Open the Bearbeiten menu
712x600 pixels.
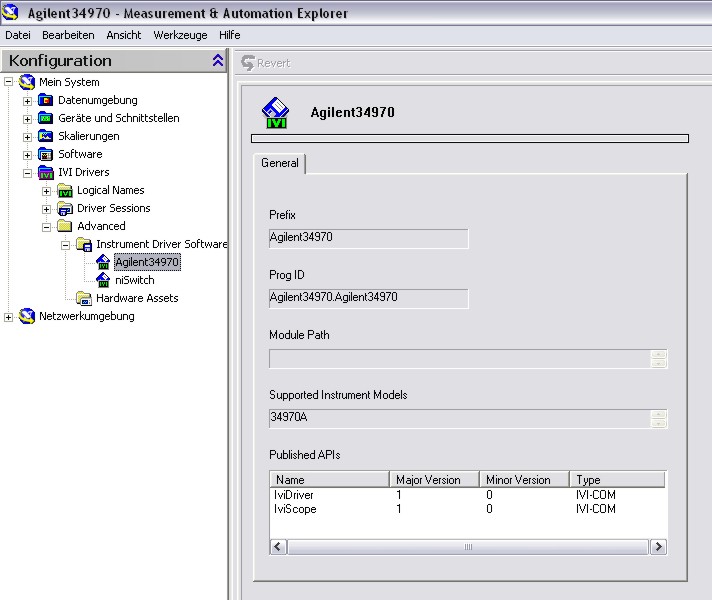point(68,35)
